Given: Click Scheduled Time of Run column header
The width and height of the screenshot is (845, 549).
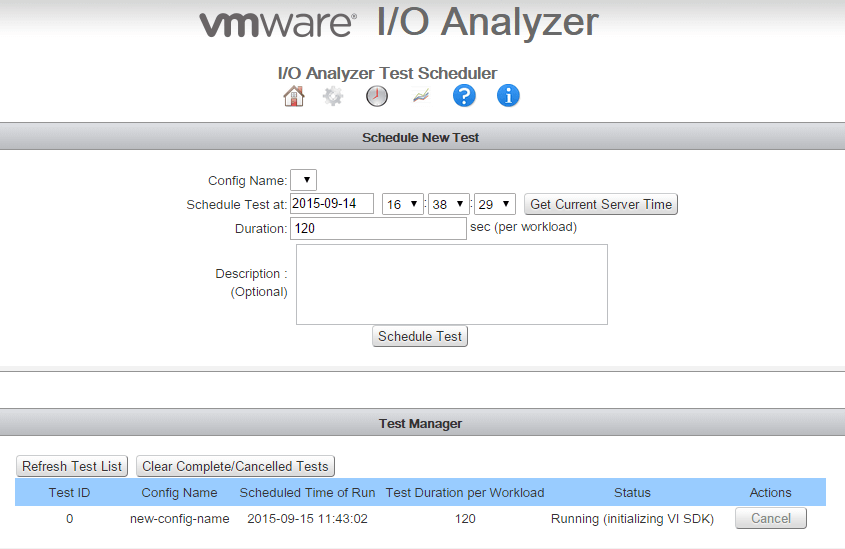Looking at the screenshot, I should click(307, 492).
